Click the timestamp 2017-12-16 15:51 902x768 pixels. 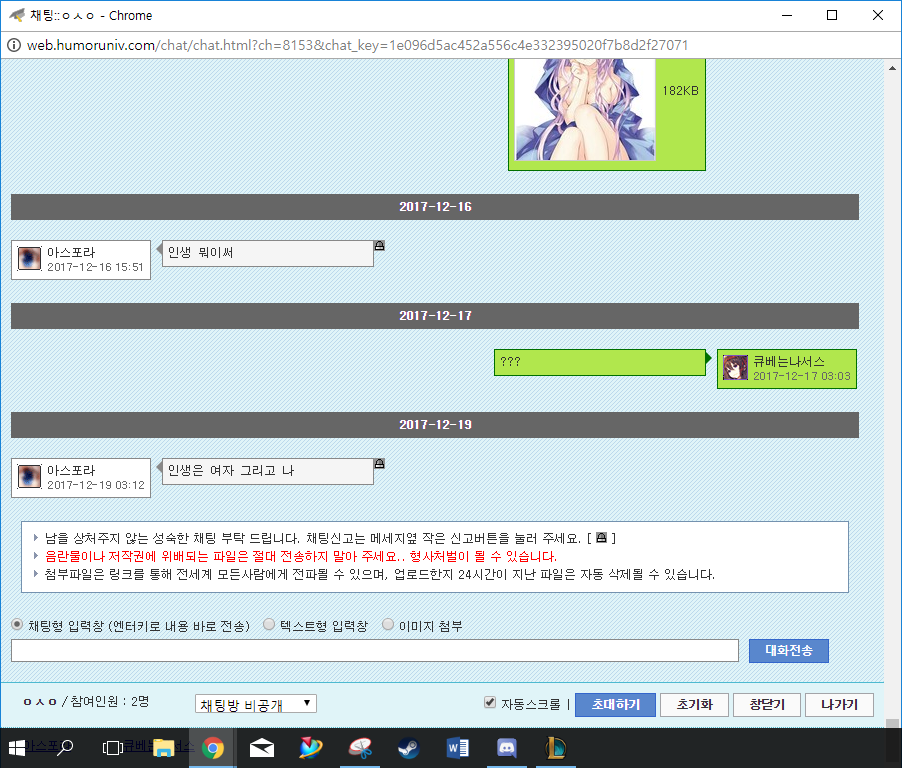click(x=95, y=267)
